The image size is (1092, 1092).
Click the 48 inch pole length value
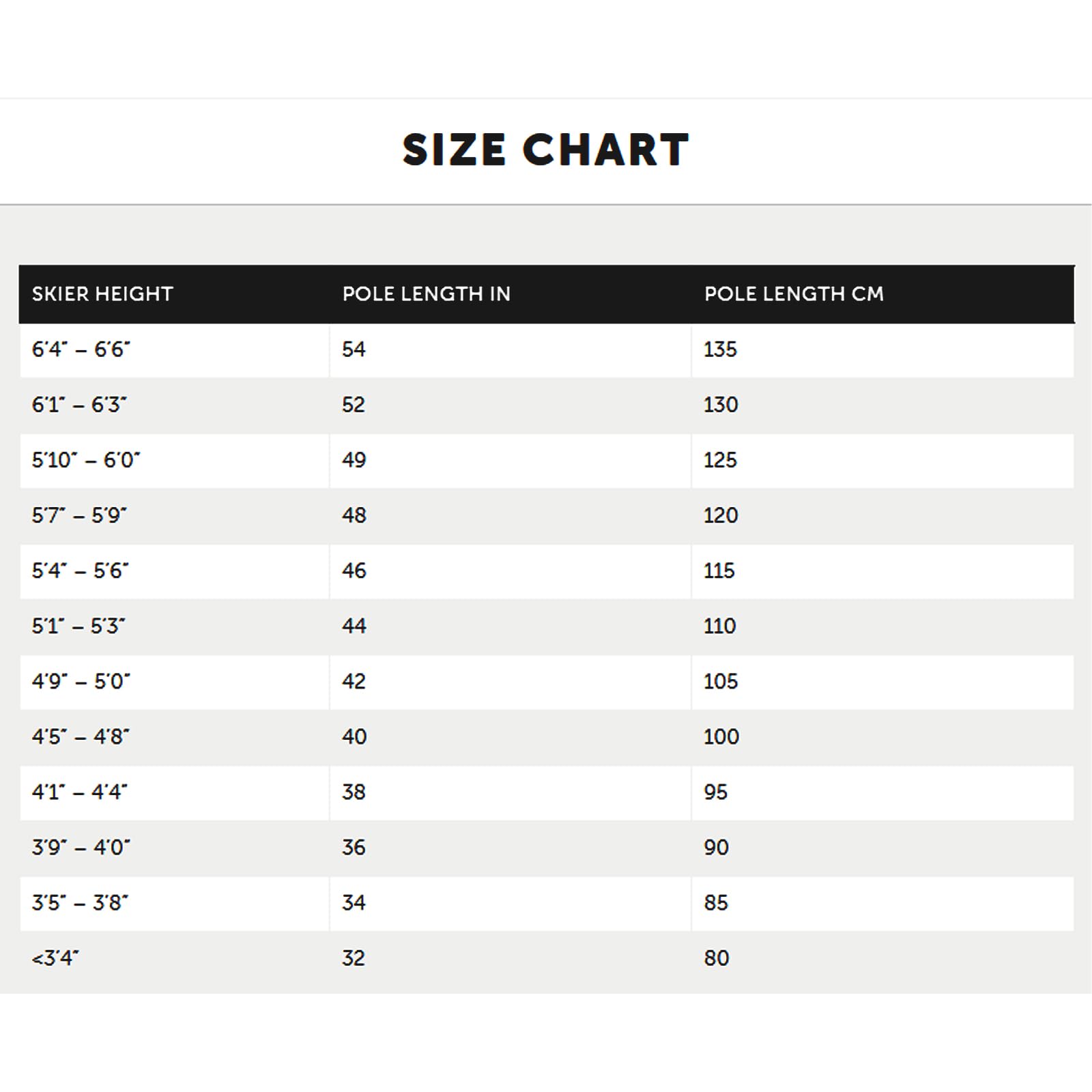[354, 515]
